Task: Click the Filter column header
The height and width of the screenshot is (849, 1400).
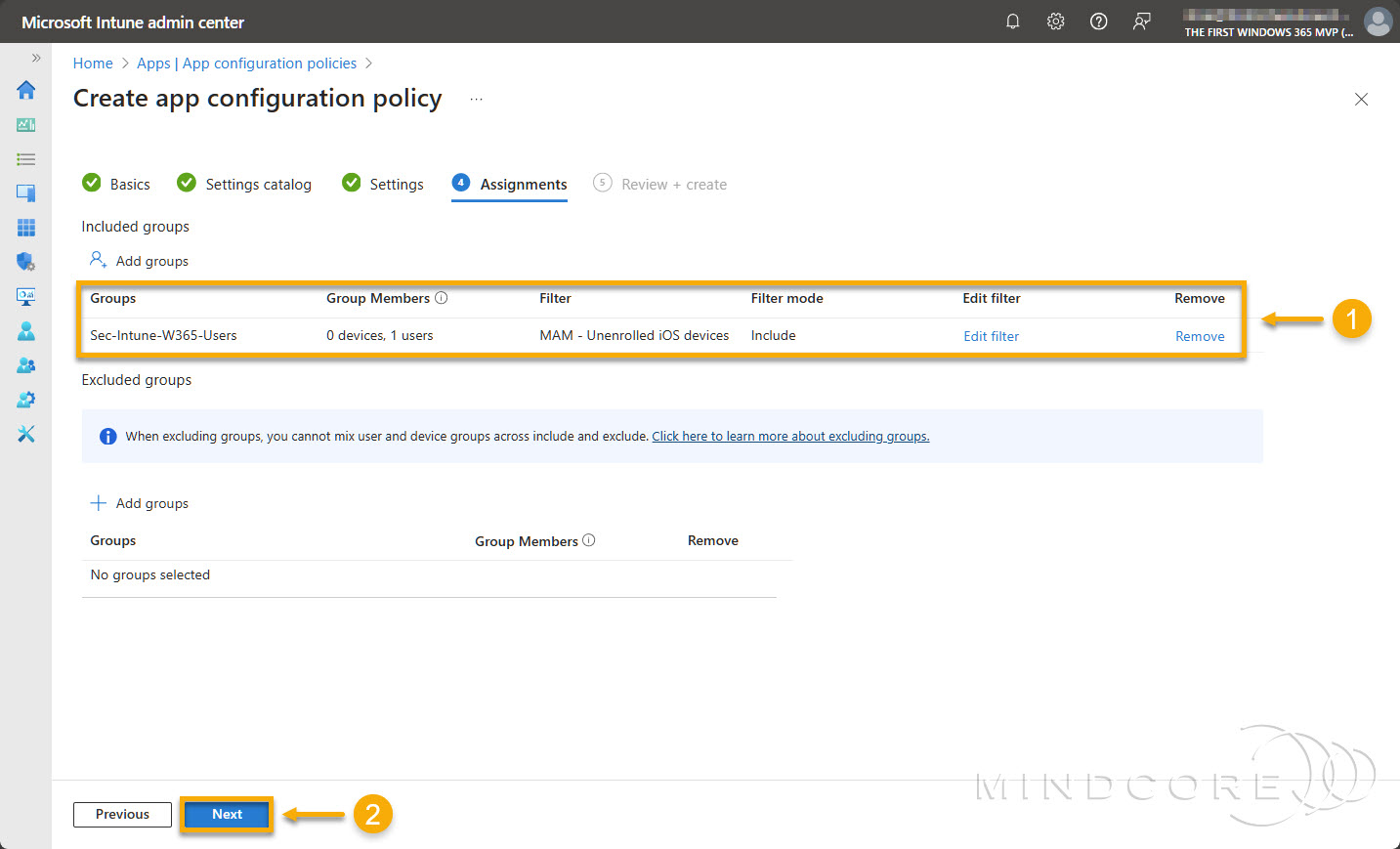Action: coord(555,298)
